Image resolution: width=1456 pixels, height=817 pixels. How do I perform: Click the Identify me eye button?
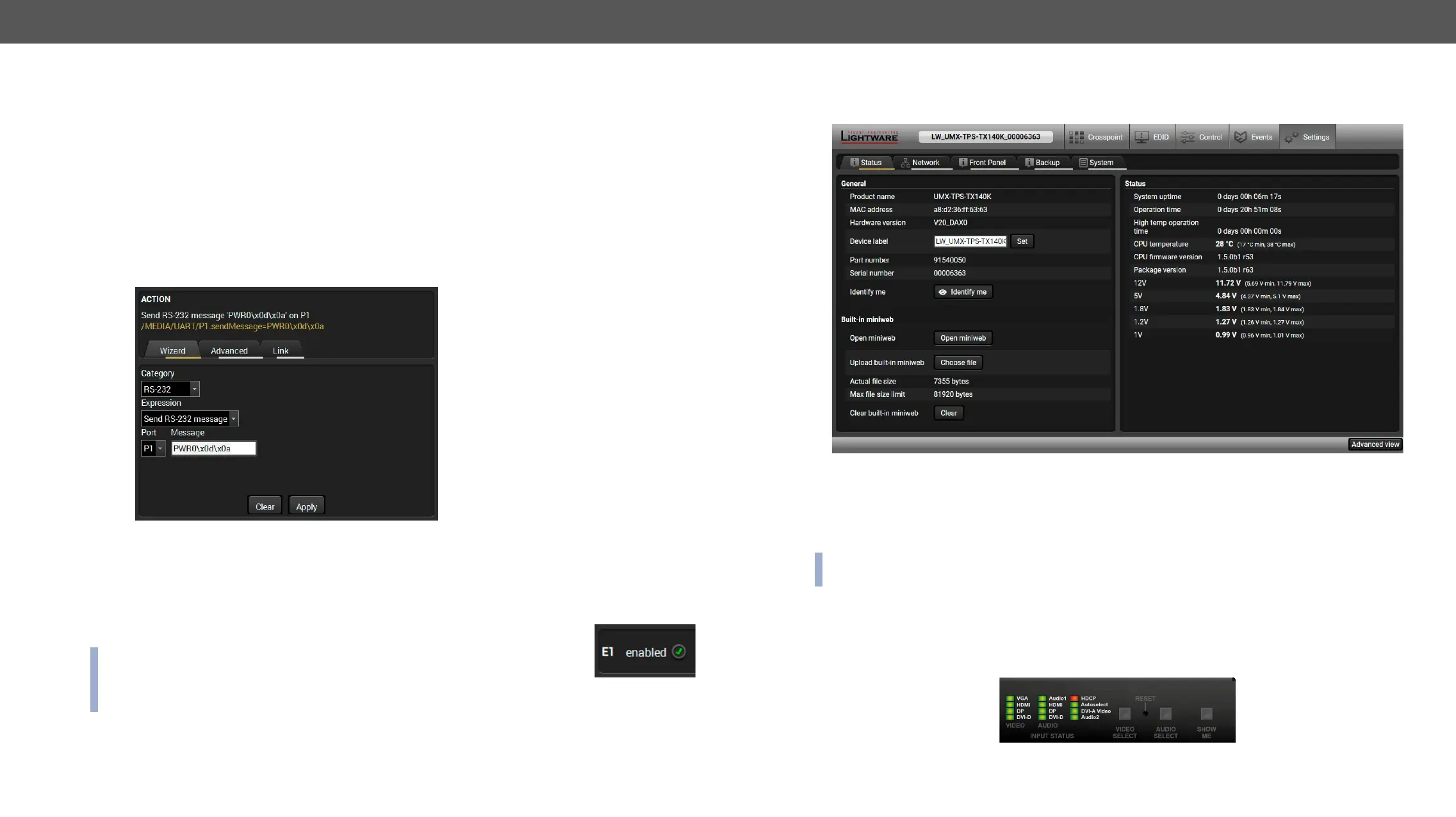pos(963,292)
